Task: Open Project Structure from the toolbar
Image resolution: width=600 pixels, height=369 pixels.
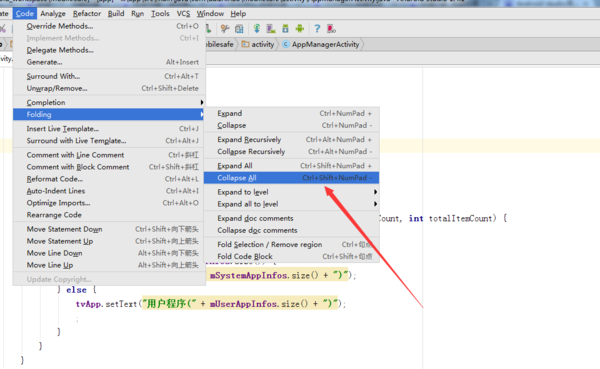Action: click(x=239, y=29)
